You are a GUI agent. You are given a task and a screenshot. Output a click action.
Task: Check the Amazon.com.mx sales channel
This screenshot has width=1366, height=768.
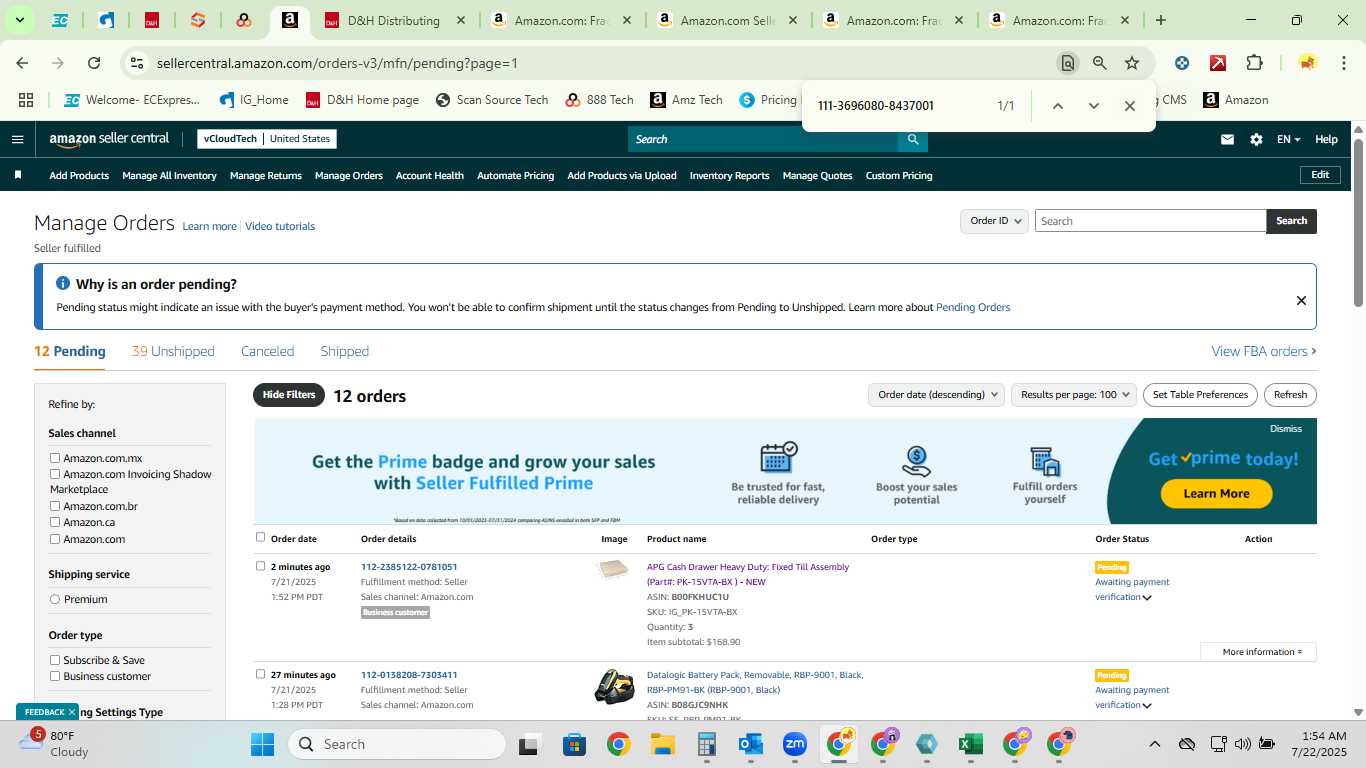pos(56,458)
